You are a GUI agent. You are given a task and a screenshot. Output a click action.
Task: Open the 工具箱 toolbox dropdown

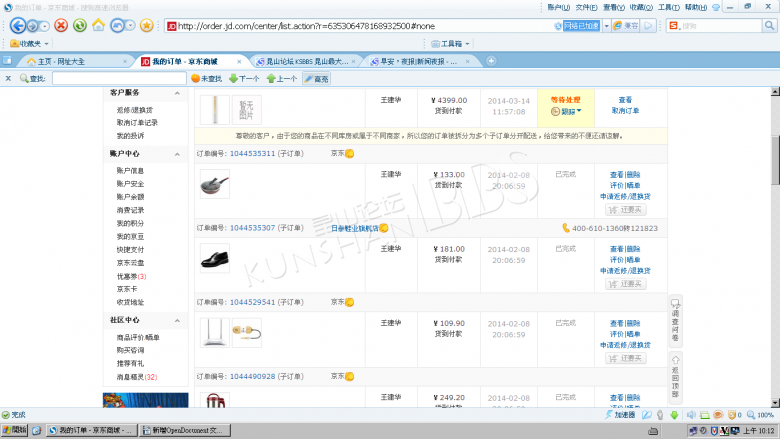click(450, 44)
